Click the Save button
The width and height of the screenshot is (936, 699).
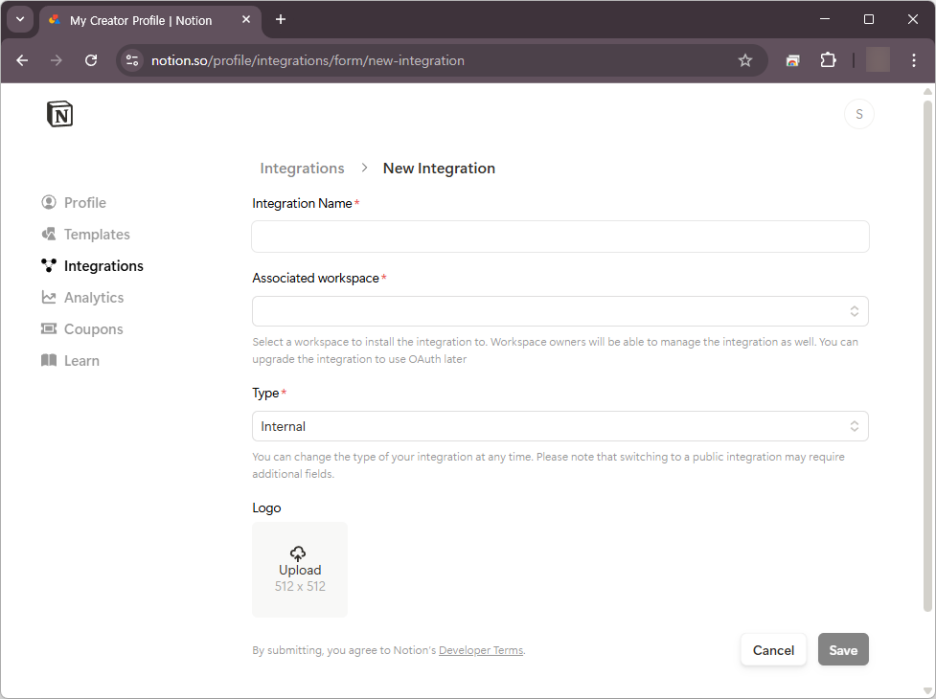point(843,650)
